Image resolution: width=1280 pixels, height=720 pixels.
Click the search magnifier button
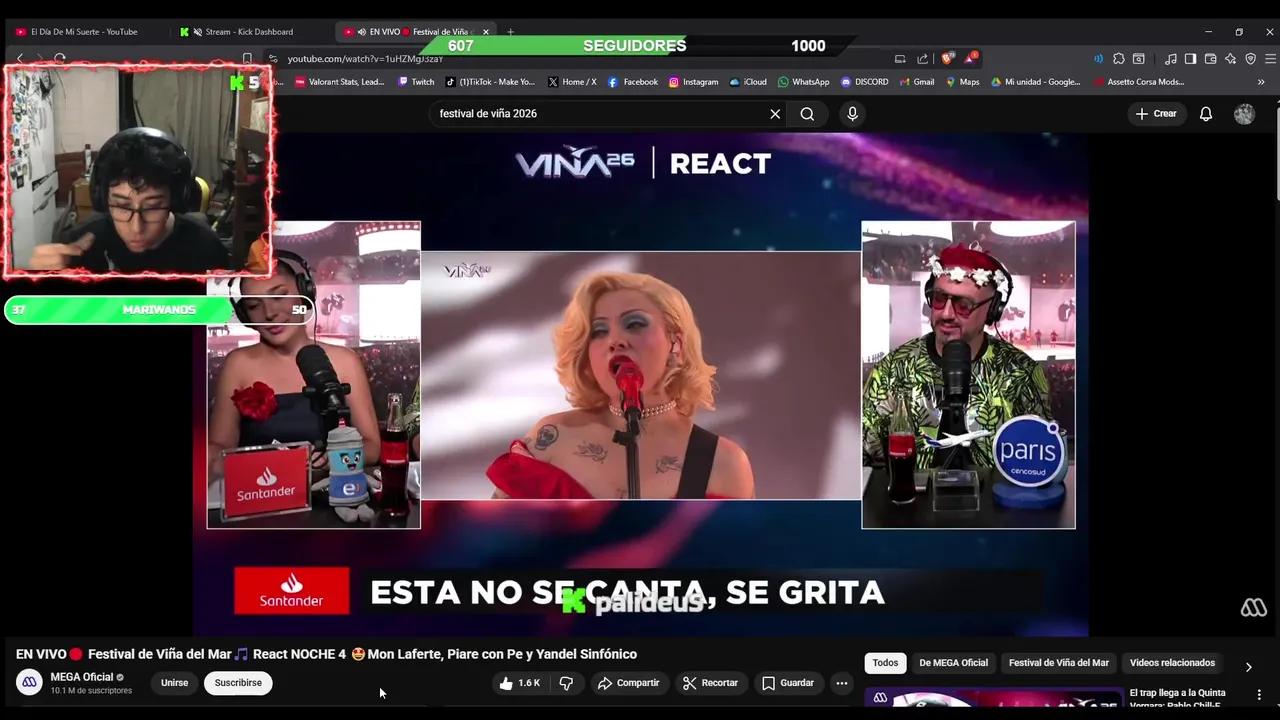point(807,114)
